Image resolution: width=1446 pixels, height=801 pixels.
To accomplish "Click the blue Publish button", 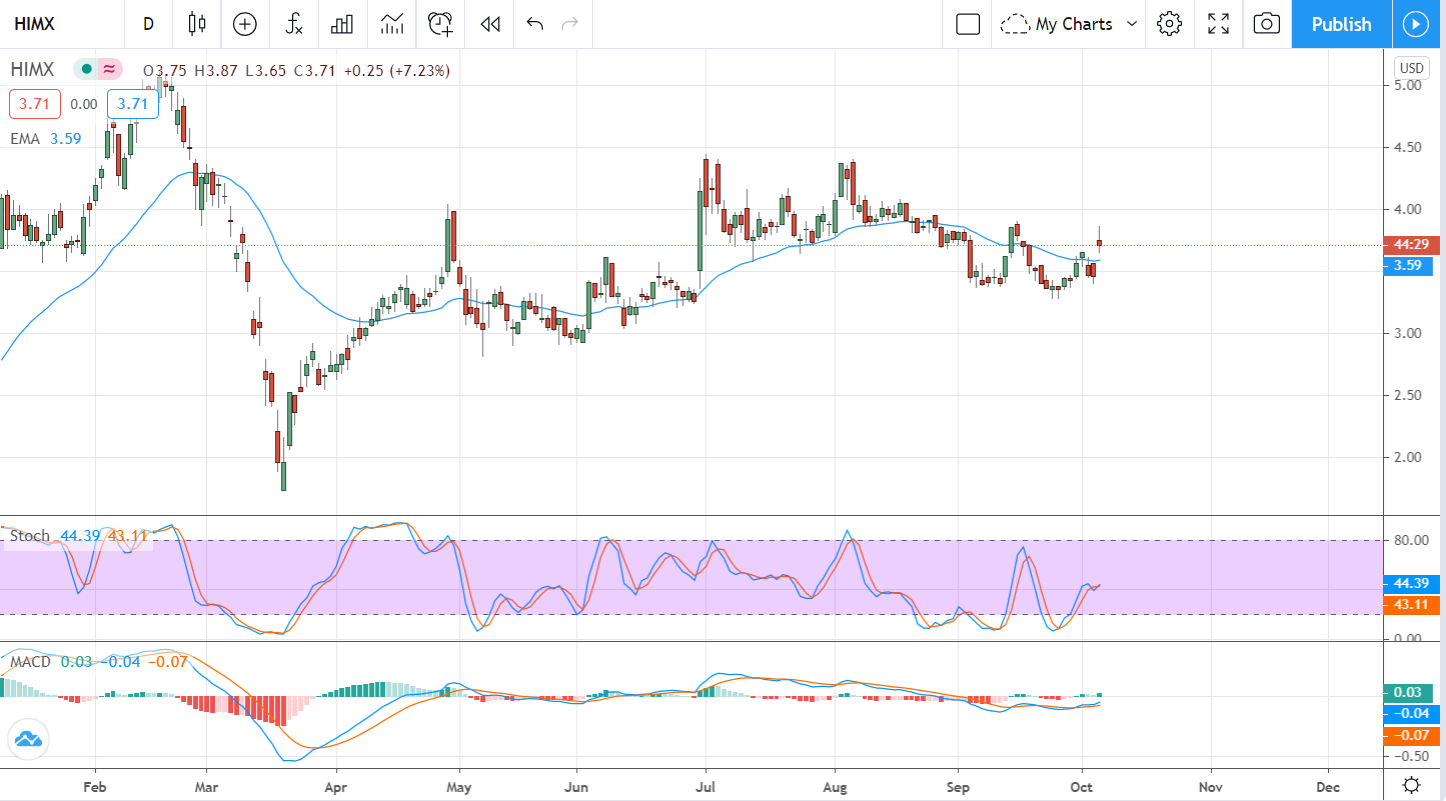I will [1341, 24].
